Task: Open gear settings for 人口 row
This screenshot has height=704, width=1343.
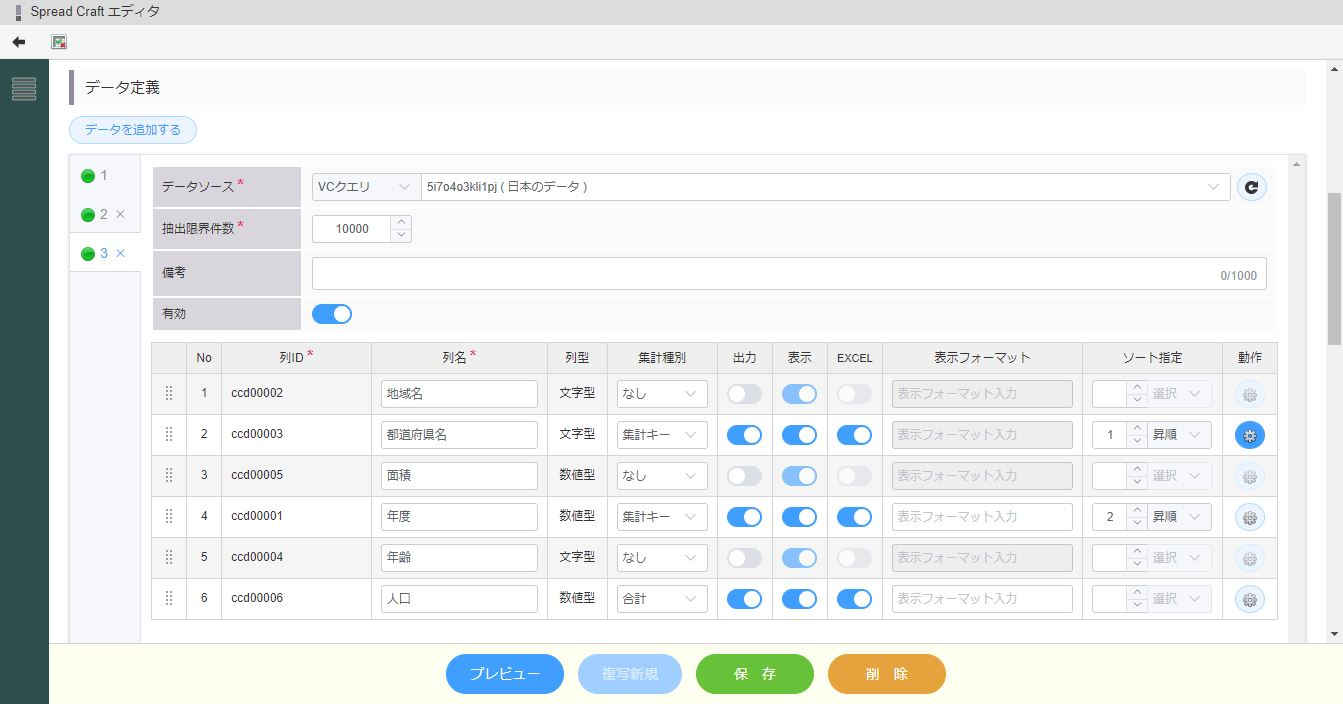Action: (x=1249, y=599)
